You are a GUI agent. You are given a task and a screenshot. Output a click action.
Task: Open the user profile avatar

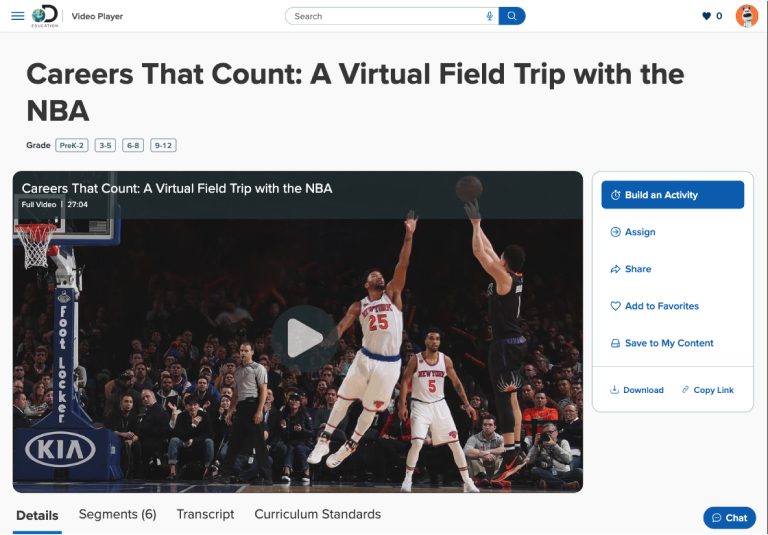(746, 16)
